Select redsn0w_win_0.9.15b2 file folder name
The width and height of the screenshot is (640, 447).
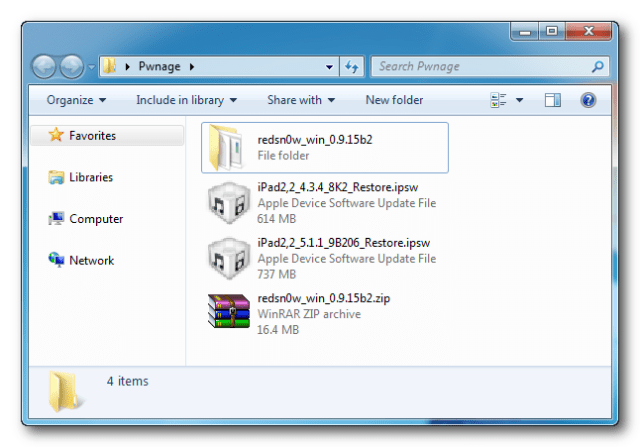tap(315, 140)
